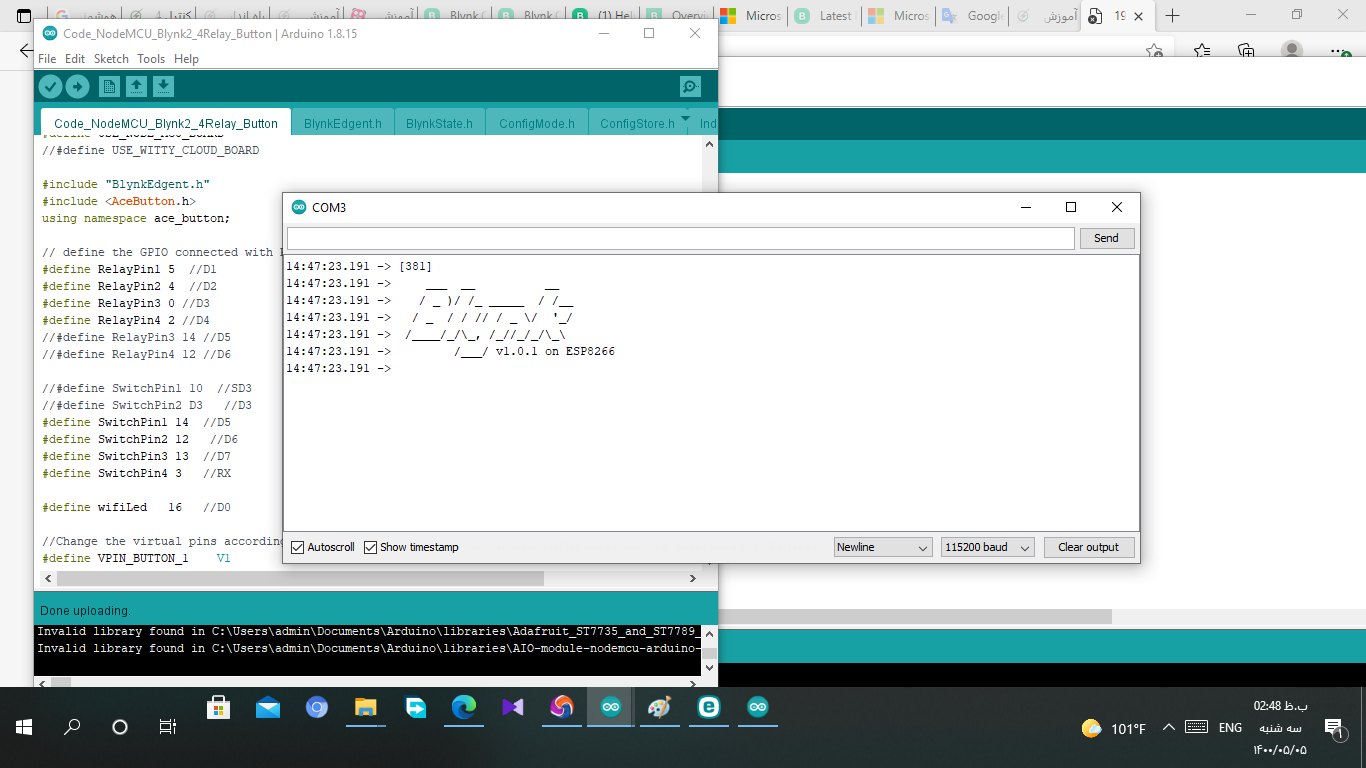Open Serial Monitor magnifier icon in Arduino toolbar
This screenshot has width=1366, height=768.
[x=690, y=87]
